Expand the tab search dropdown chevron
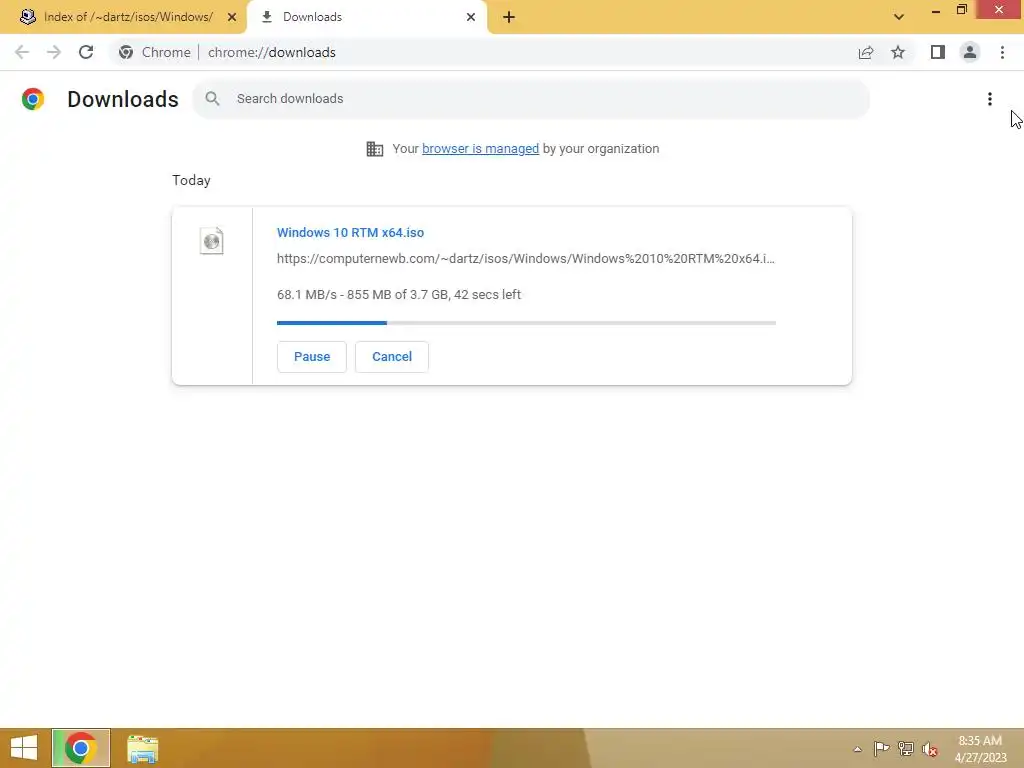The width and height of the screenshot is (1024, 768). 899,17
